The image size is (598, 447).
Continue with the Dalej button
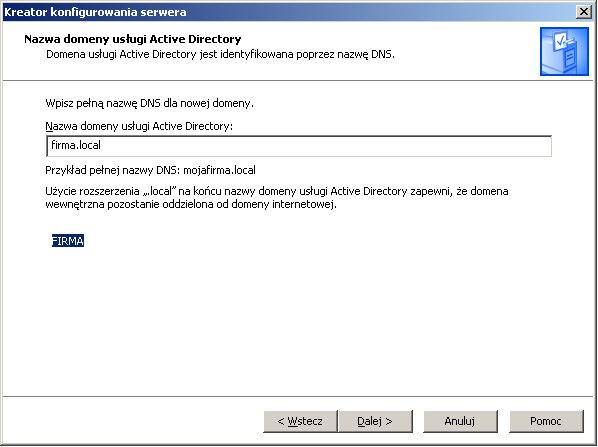tap(375, 421)
